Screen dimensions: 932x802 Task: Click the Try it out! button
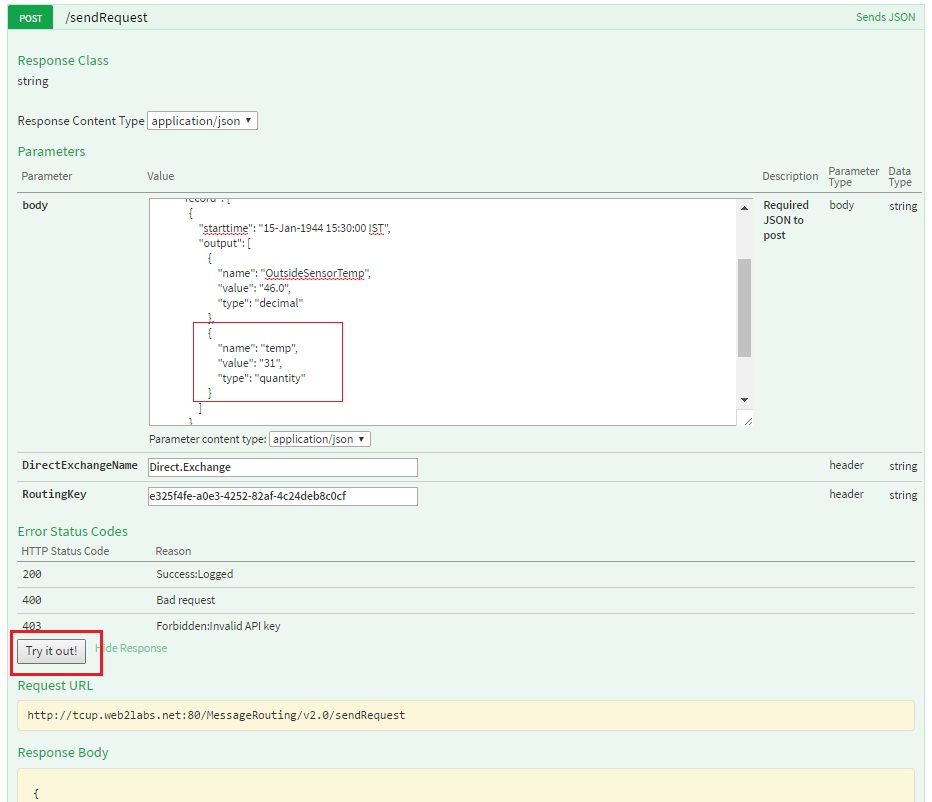(x=51, y=651)
